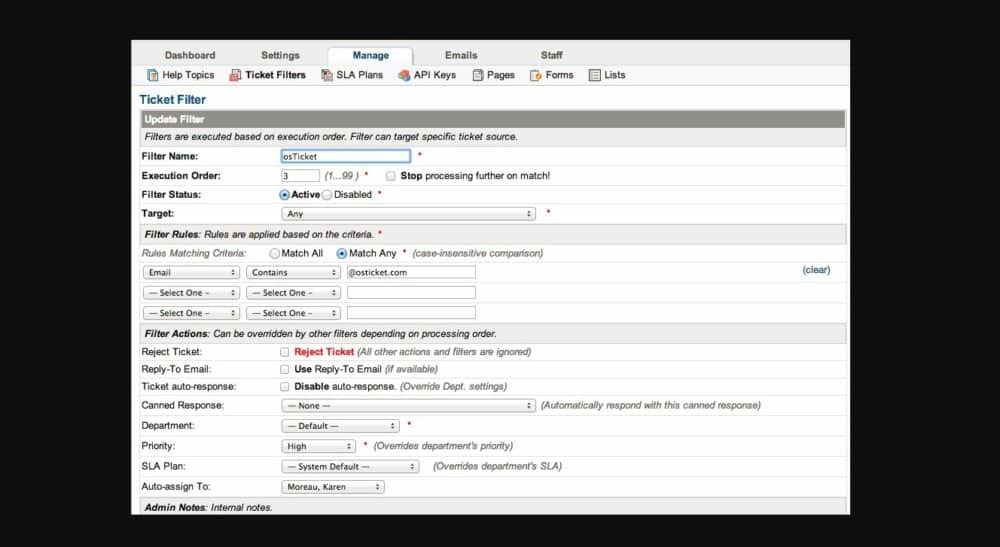The width and height of the screenshot is (1000, 547).
Task: Open Lists via its icon
Action: pyautogui.click(x=595, y=75)
